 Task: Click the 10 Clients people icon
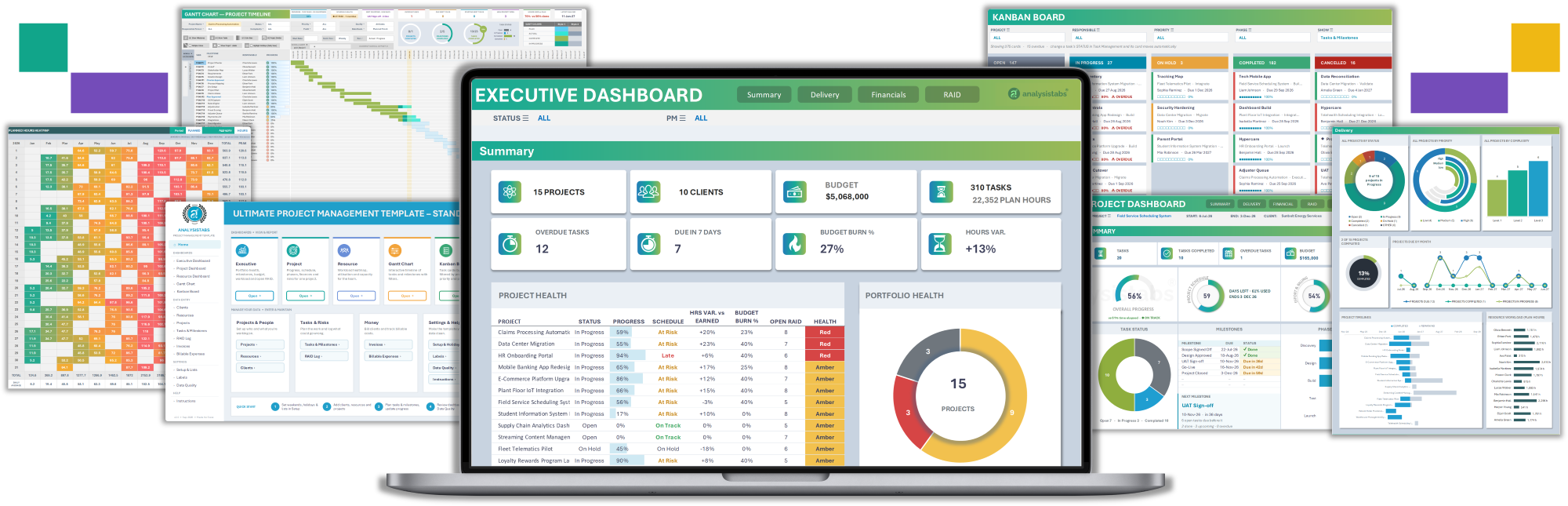pyautogui.click(x=648, y=191)
